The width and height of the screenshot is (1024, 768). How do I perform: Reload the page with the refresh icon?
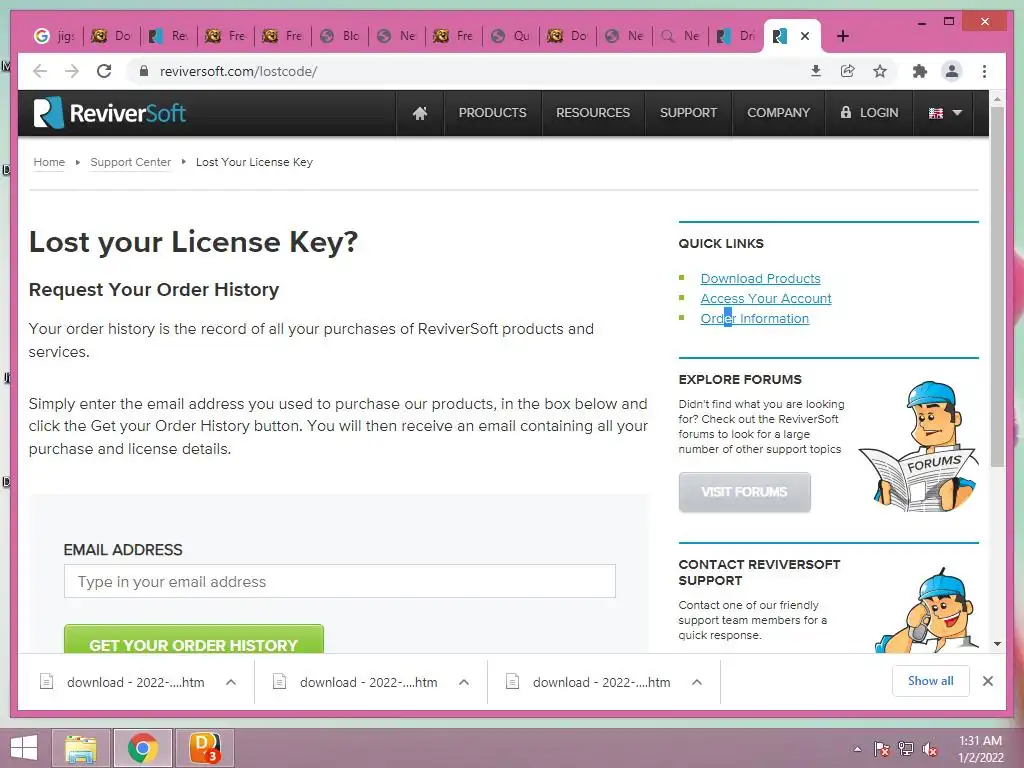coord(104,71)
